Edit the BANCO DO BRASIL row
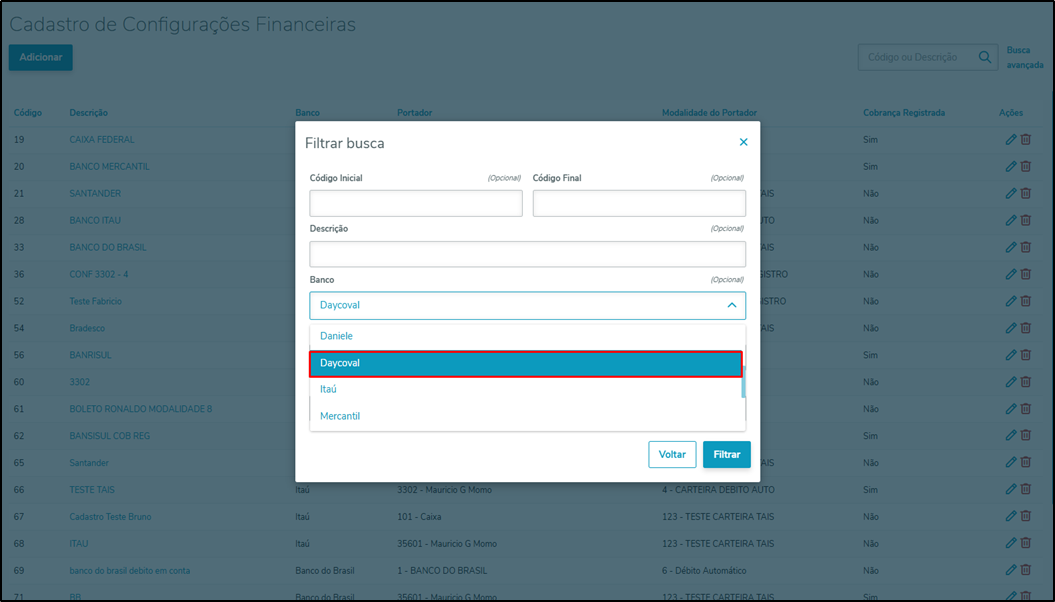Screen dimensions: 1055x602 coord(1011,247)
